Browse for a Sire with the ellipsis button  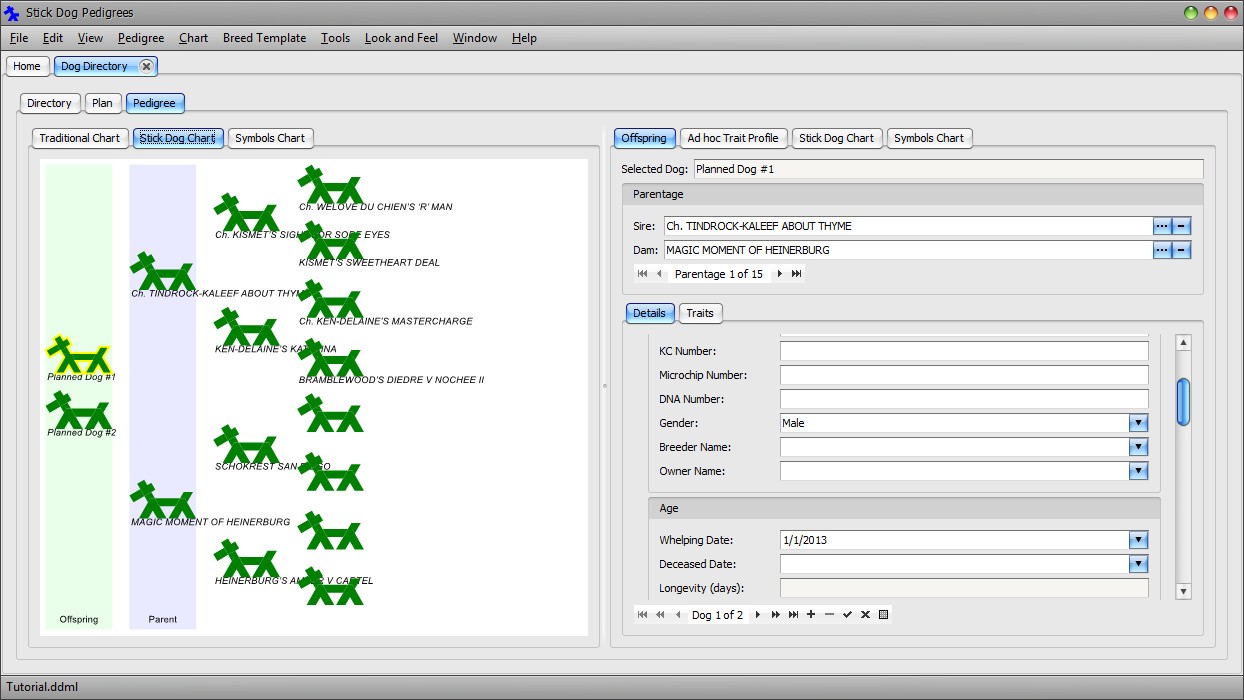1161,226
